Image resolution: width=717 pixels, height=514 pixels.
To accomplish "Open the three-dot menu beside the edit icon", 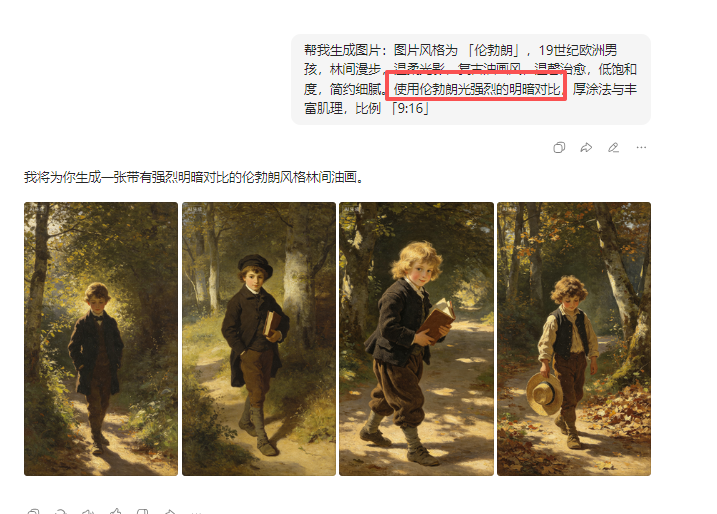I will pyautogui.click(x=641, y=147).
